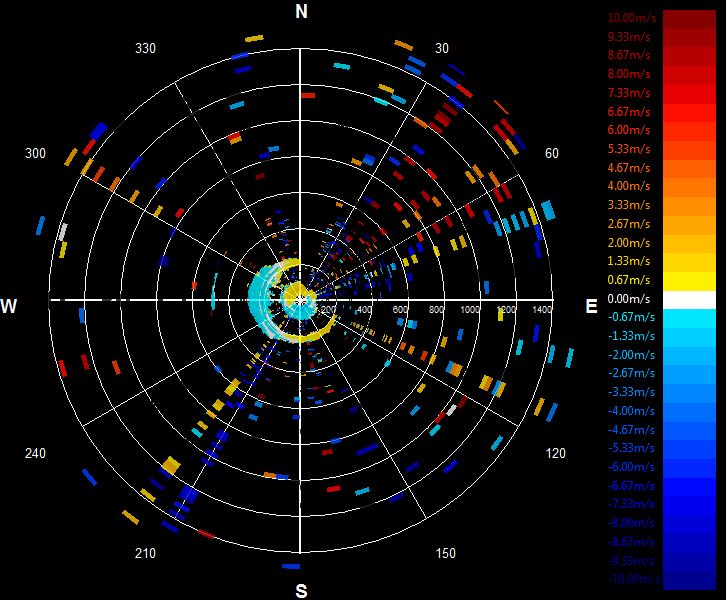
Task: Click the -6.00m/s legend label
Action: coord(631,467)
